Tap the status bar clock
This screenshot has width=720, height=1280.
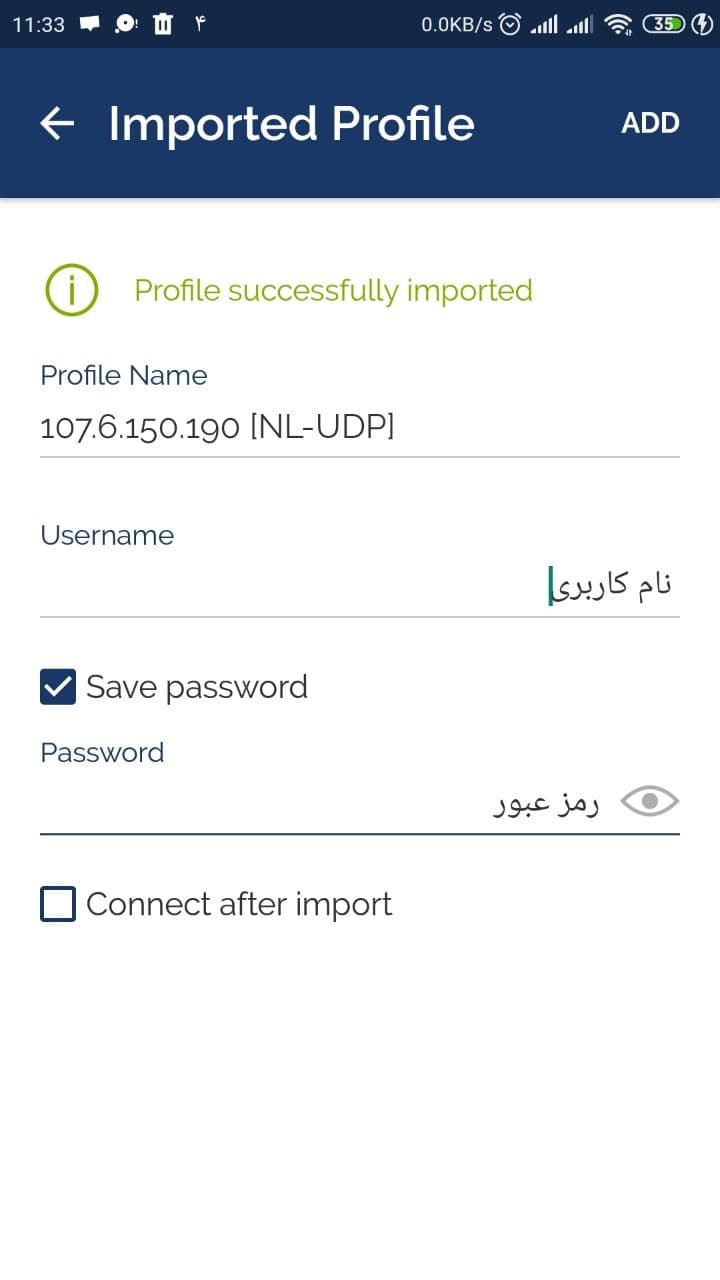[x=39, y=24]
